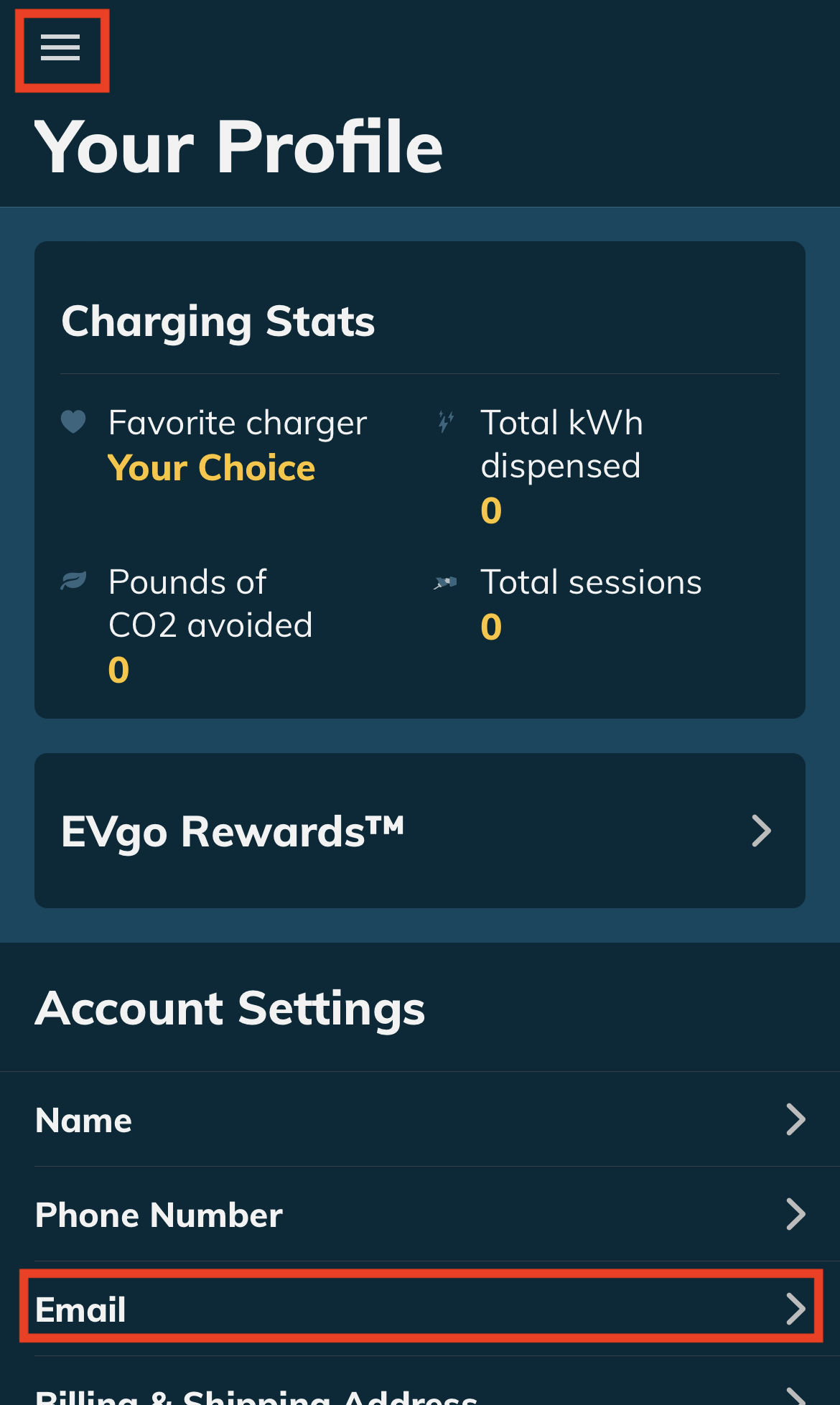Tap the Account Settings heading

(230, 1009)
